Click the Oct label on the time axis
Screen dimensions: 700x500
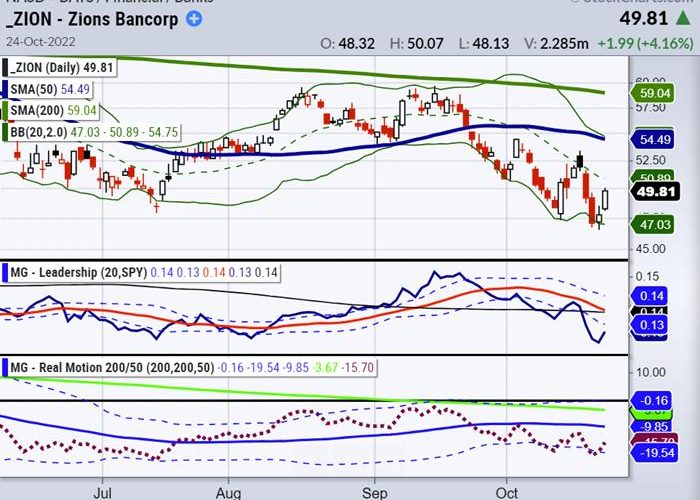coord(507,493)
